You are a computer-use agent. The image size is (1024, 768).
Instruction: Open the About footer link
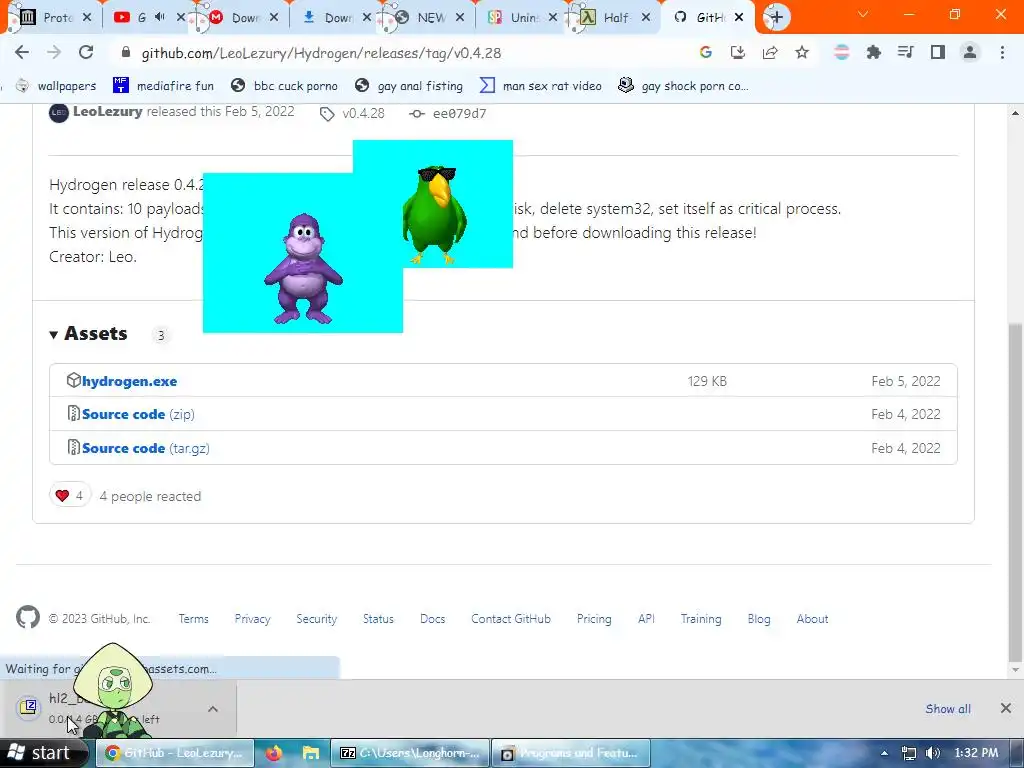[x=812, y=619]
